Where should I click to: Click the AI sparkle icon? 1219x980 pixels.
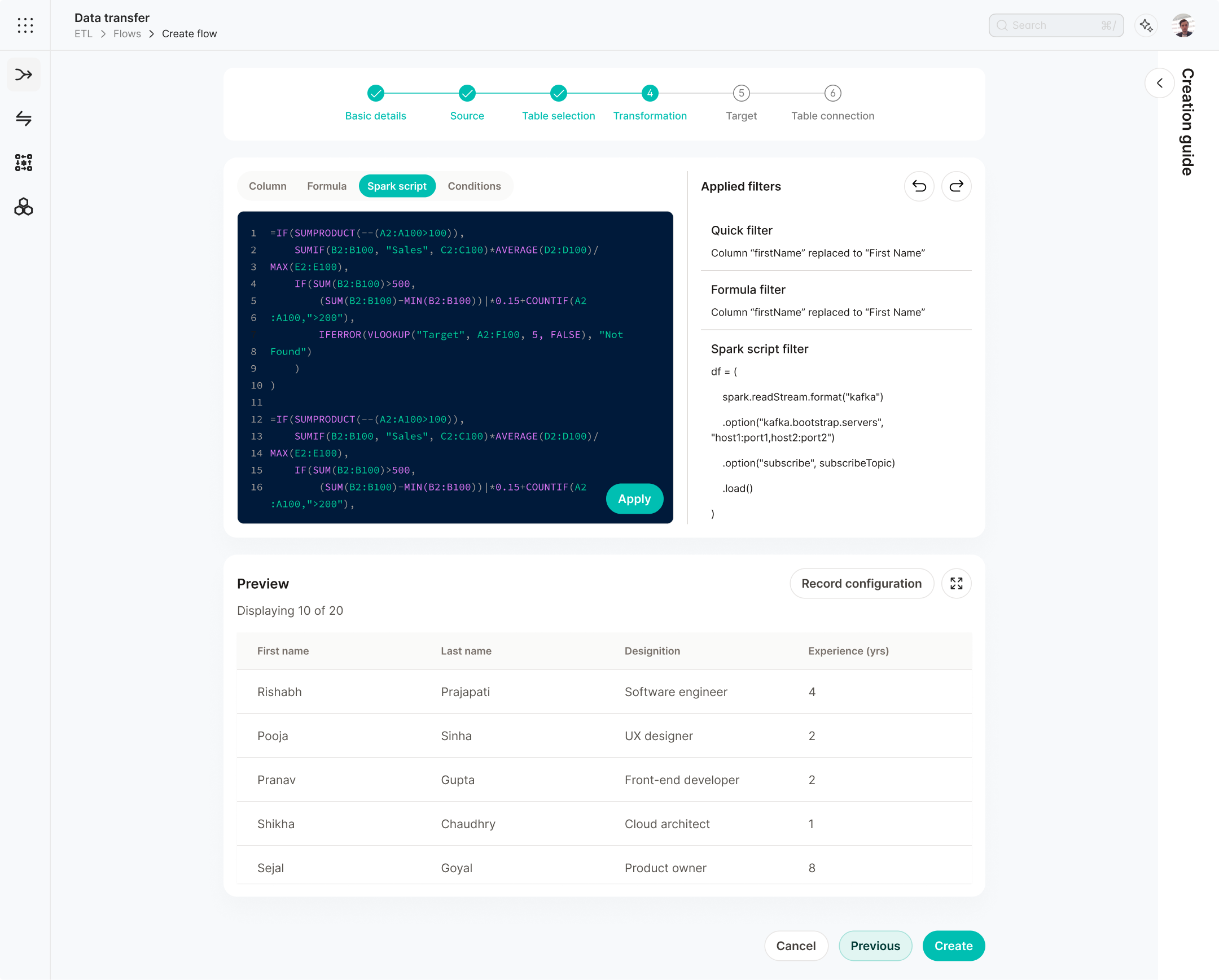(1146, 25)
